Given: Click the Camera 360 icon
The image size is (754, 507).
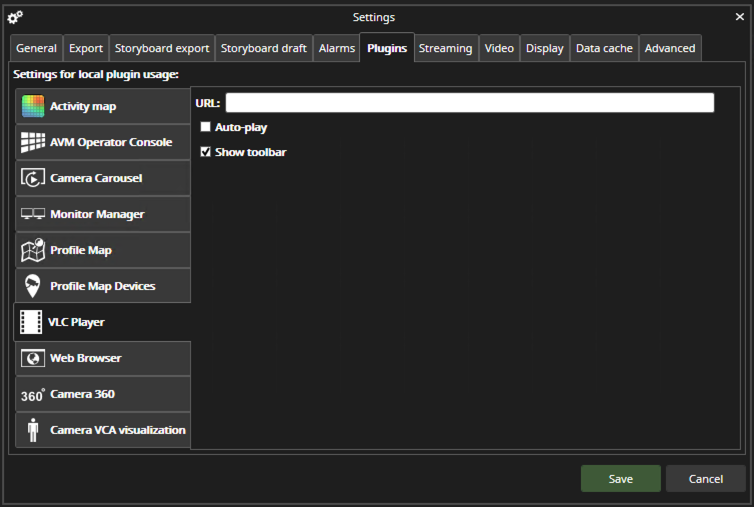Looking at the screenshot, I should click(x=33, y=394).
